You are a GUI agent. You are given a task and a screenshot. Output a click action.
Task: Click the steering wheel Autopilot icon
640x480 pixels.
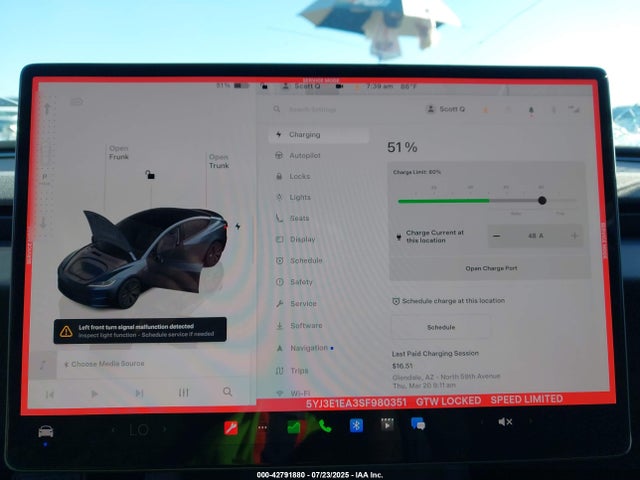[x=279, y=156]
